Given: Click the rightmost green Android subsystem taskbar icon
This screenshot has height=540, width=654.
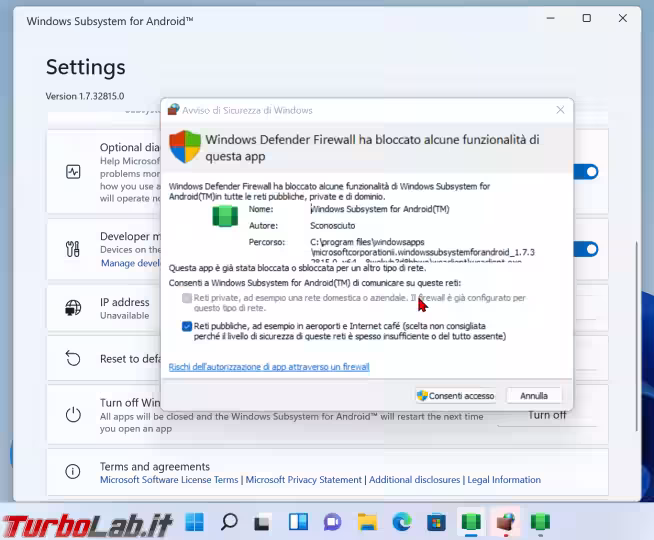Looking at the screenshot, I should 540,522.
